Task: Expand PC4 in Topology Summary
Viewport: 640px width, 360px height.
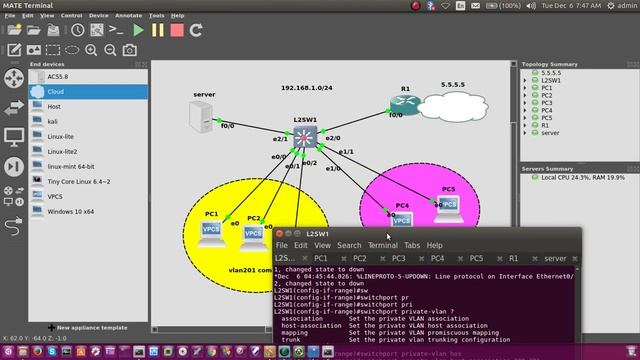Action: (x=525, y=110)
